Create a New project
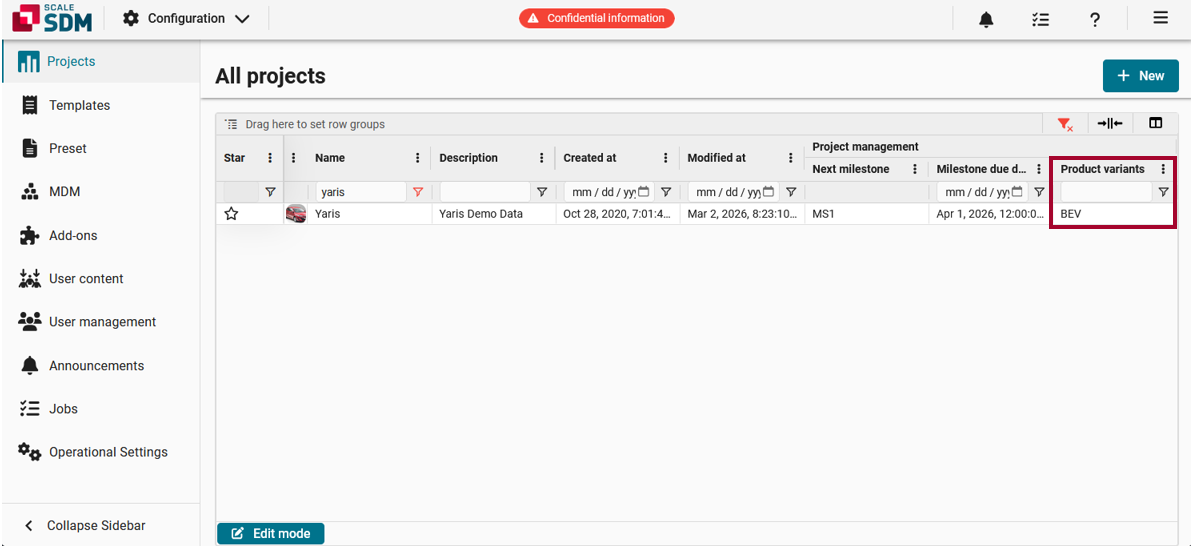This screenshot has height=555, width=1192. coord(1140,76)
